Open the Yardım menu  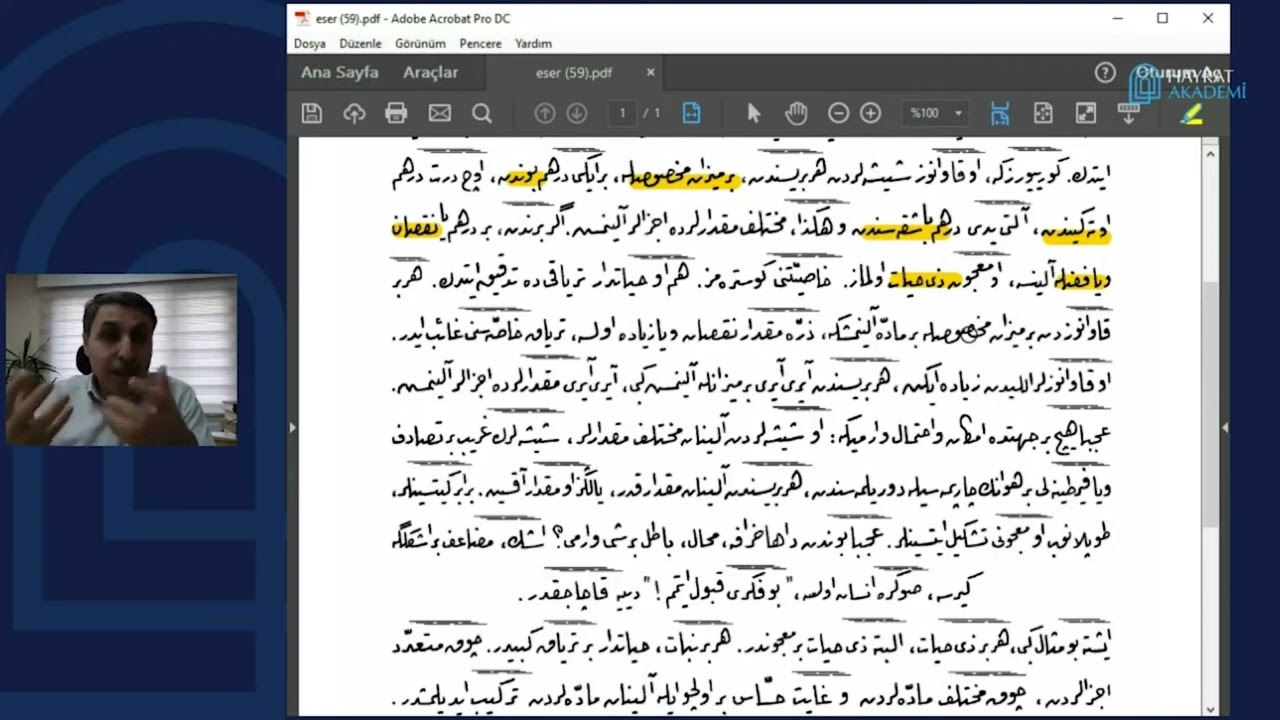tap(534, 44)
